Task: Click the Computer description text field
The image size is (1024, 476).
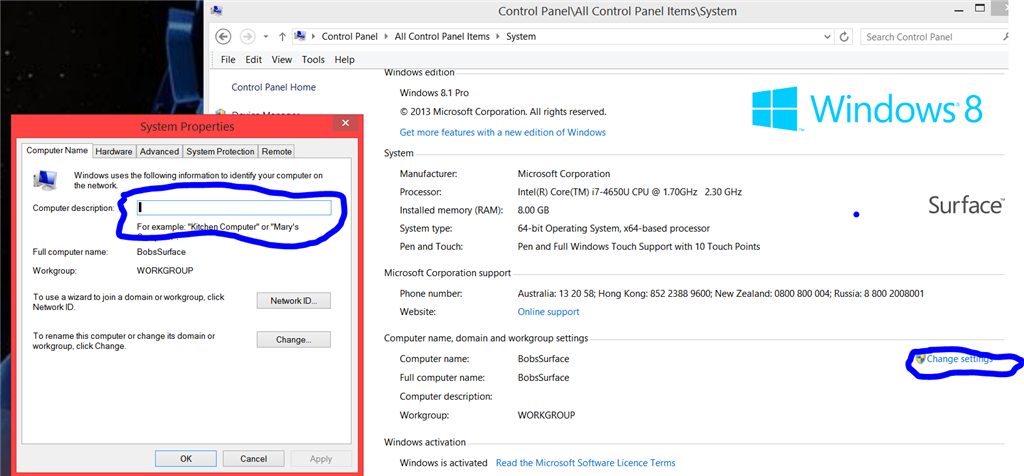Action: (x=234, y=208)
